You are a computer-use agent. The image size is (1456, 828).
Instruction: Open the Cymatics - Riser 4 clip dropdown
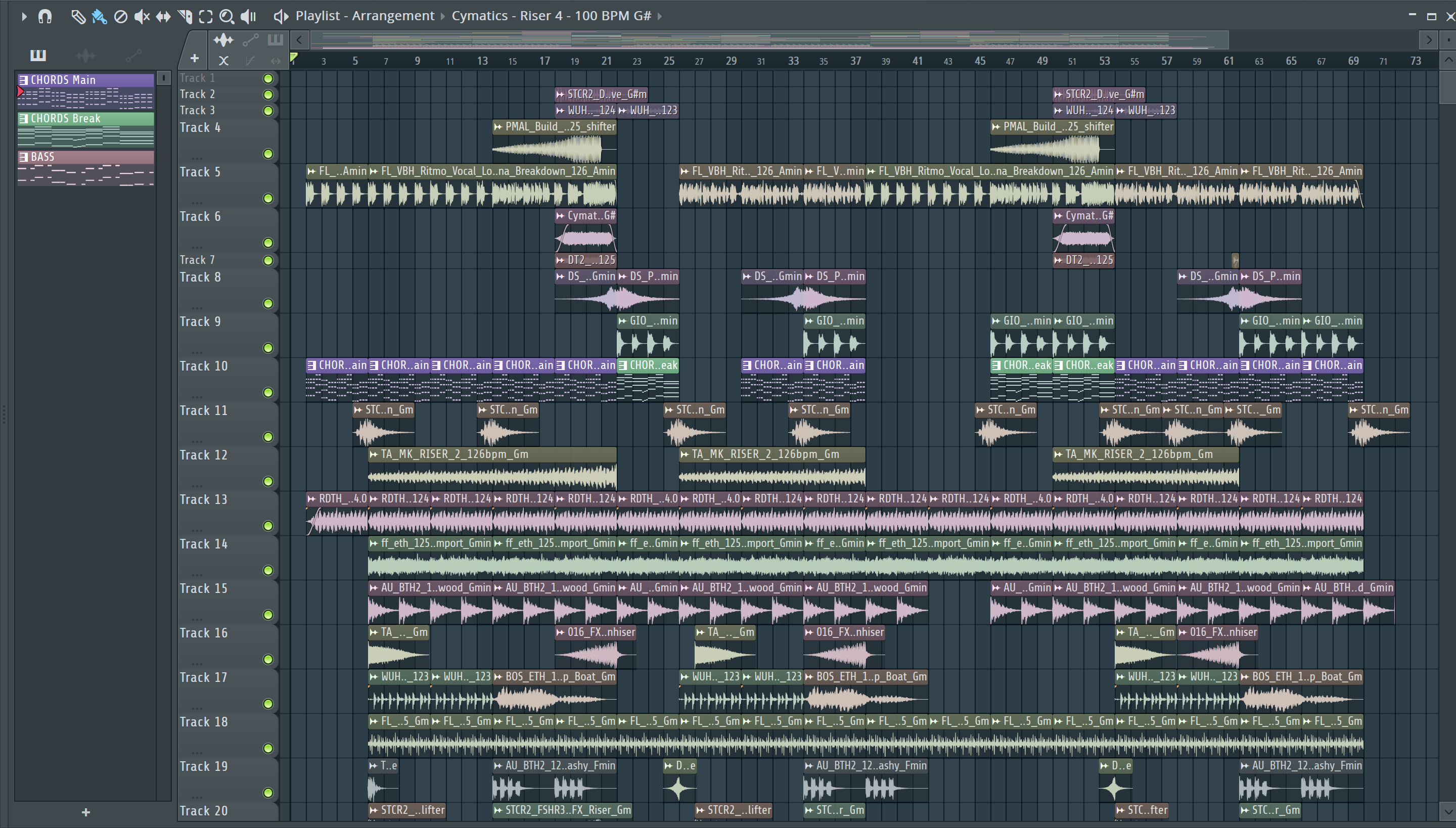point(551,16)
